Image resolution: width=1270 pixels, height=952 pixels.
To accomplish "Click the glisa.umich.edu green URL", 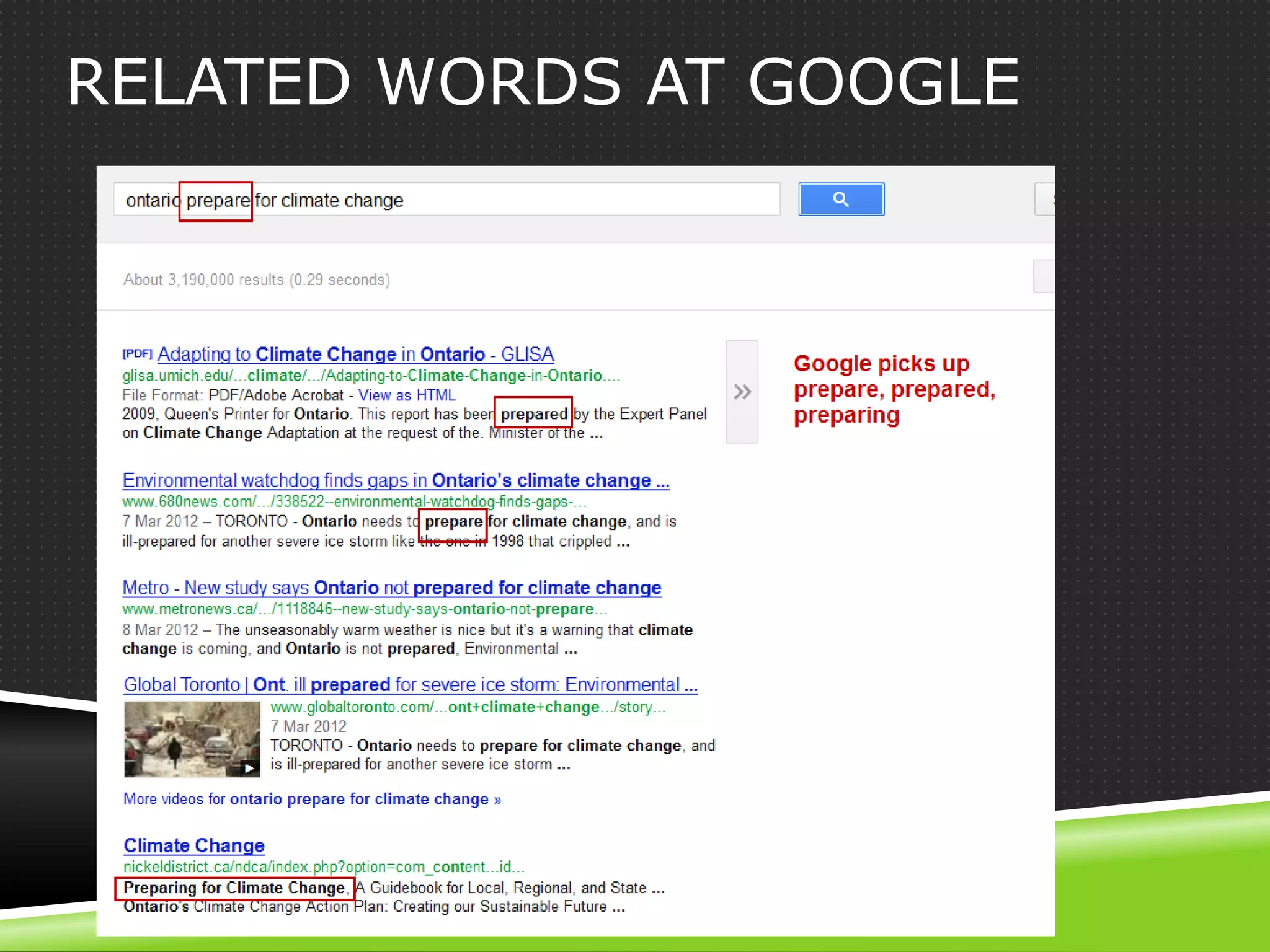I will click(x=371, y=376).
